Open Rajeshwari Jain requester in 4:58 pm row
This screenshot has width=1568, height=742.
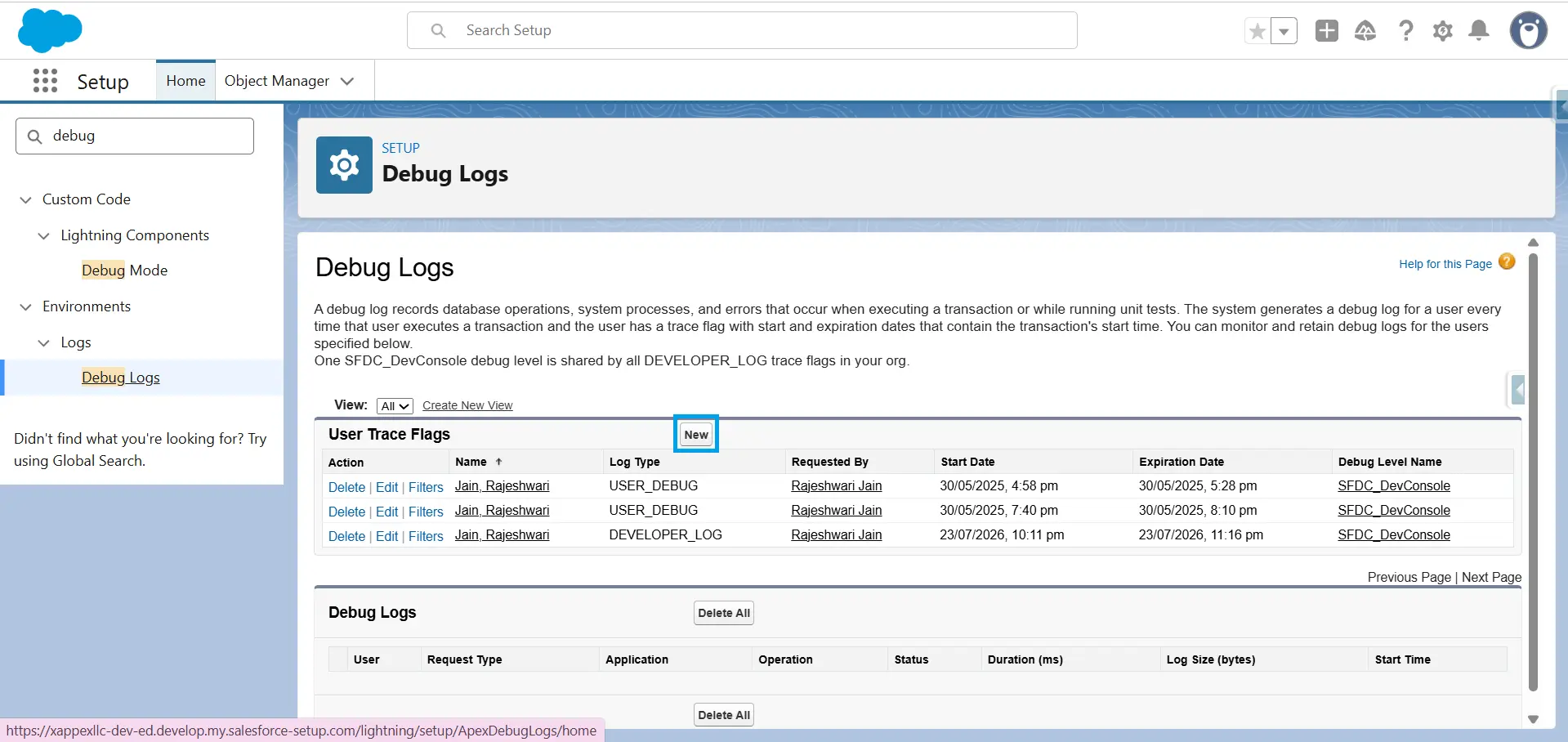pyautogui.click(x=837, y=485)
